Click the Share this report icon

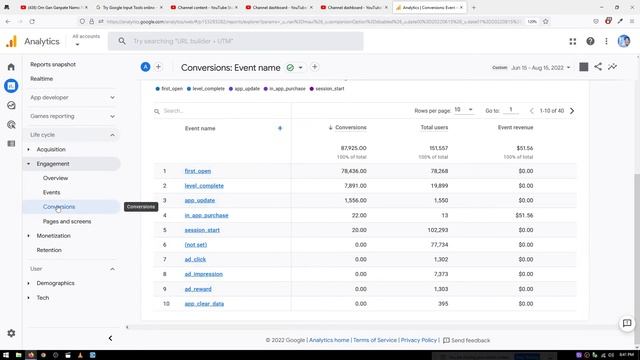598,67
